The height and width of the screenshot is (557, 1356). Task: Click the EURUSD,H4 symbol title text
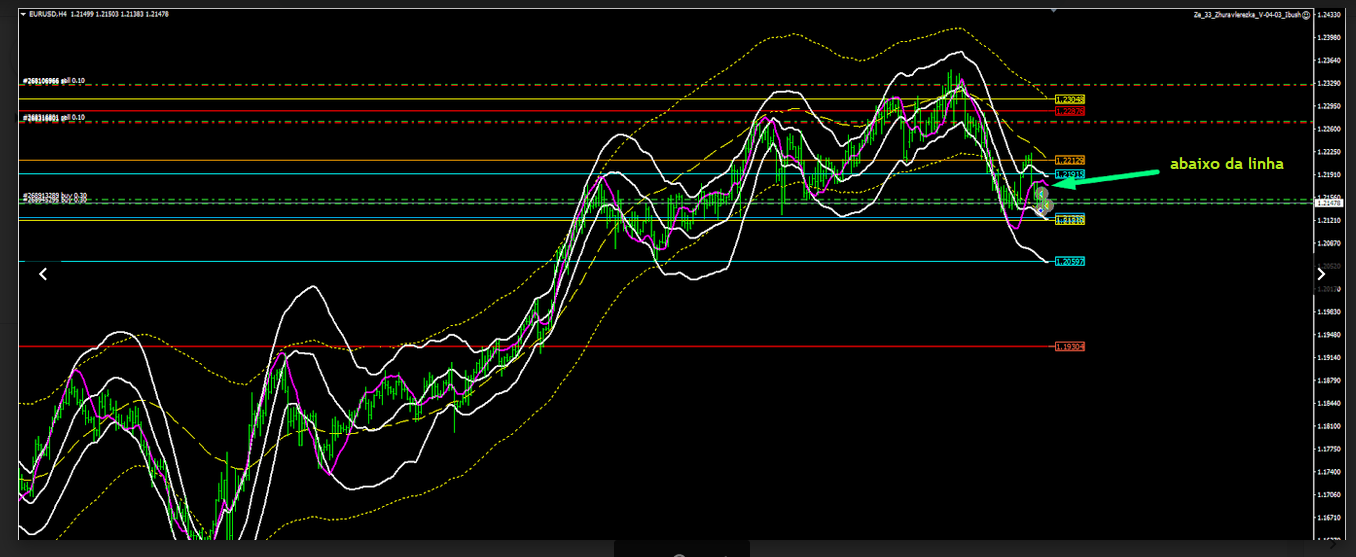tap(50, 14)
